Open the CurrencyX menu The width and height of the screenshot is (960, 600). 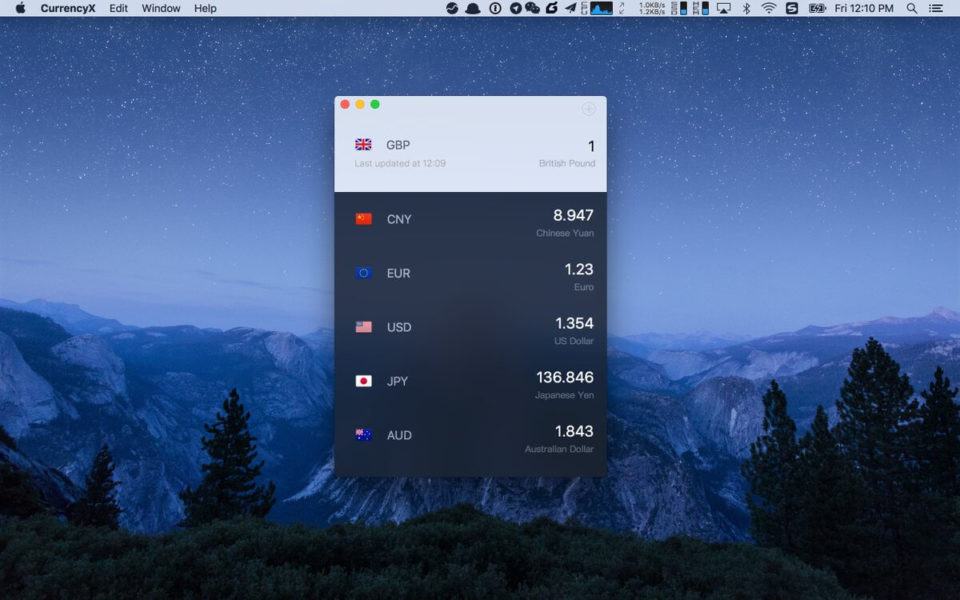[67, 8]
